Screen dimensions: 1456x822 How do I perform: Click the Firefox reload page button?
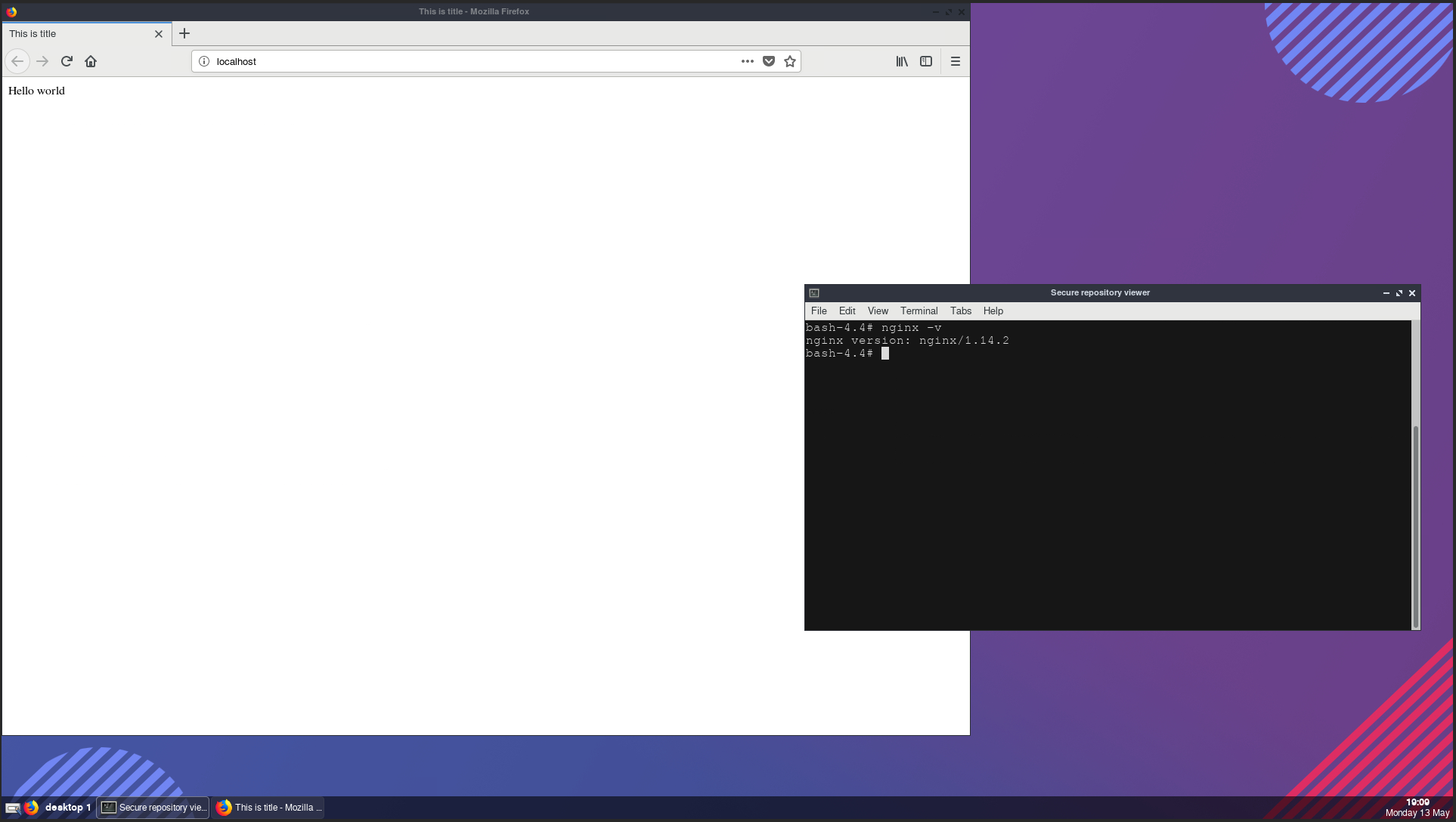pyautogui.click(x=66, y=61)
